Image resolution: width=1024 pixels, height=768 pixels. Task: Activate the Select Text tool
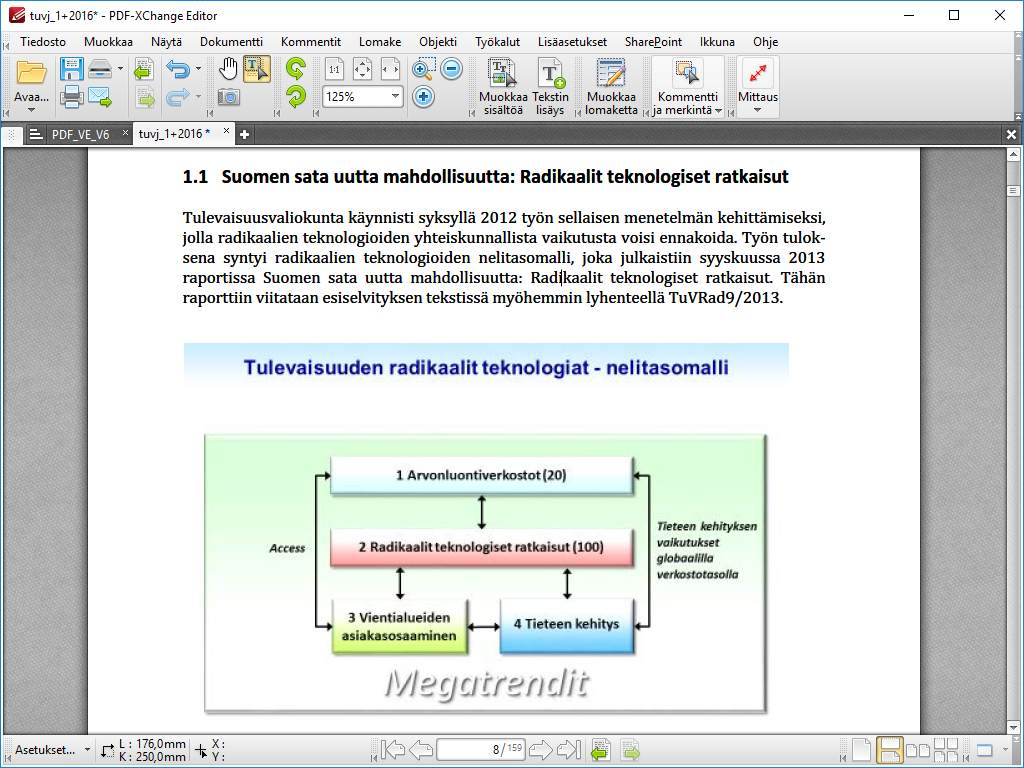click(257, 69)
